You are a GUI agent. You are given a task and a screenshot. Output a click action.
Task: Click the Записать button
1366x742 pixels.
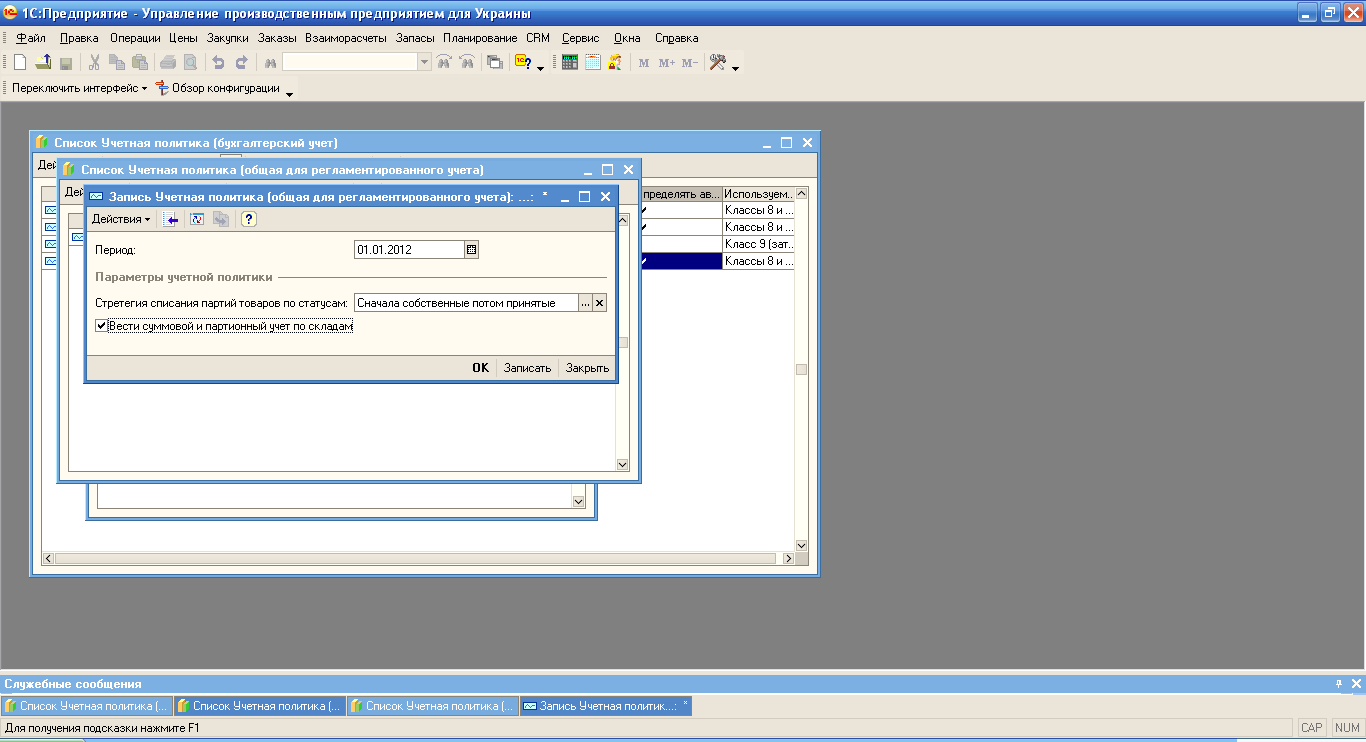coord(527,368)
